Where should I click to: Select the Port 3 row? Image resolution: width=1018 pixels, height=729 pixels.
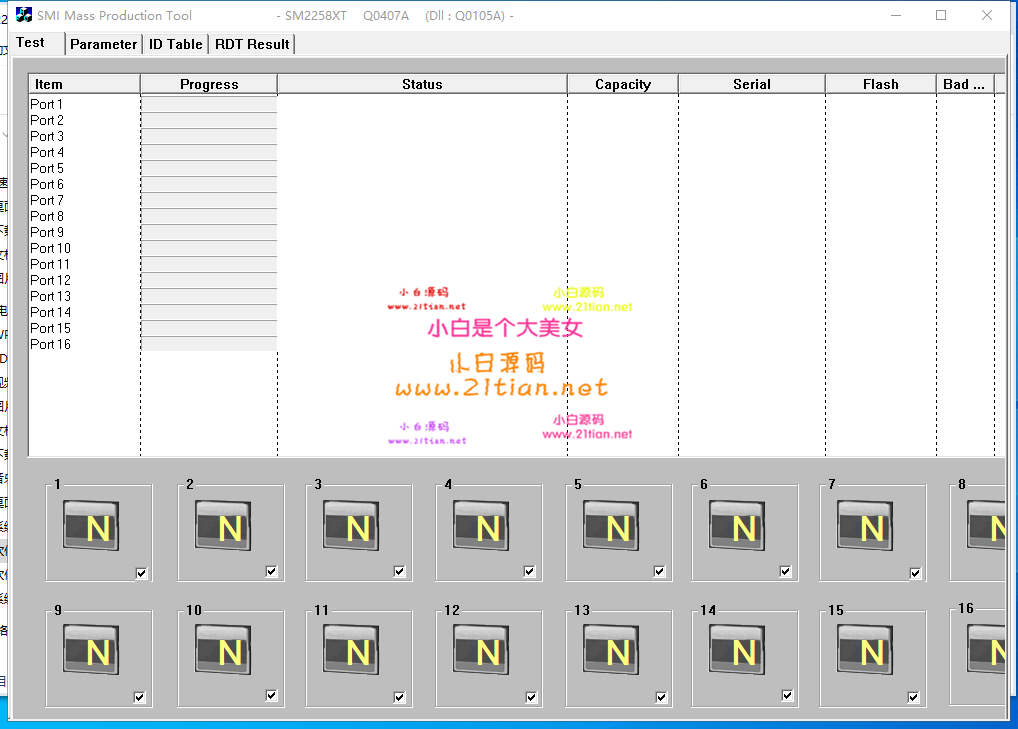[47, 136]
